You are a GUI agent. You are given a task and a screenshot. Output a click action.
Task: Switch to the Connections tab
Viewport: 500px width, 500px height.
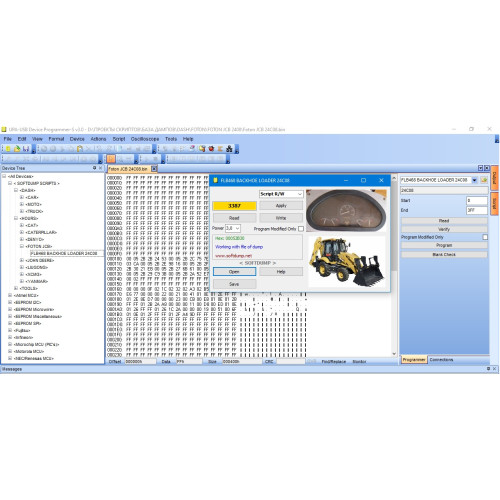(x=441, y=360)
